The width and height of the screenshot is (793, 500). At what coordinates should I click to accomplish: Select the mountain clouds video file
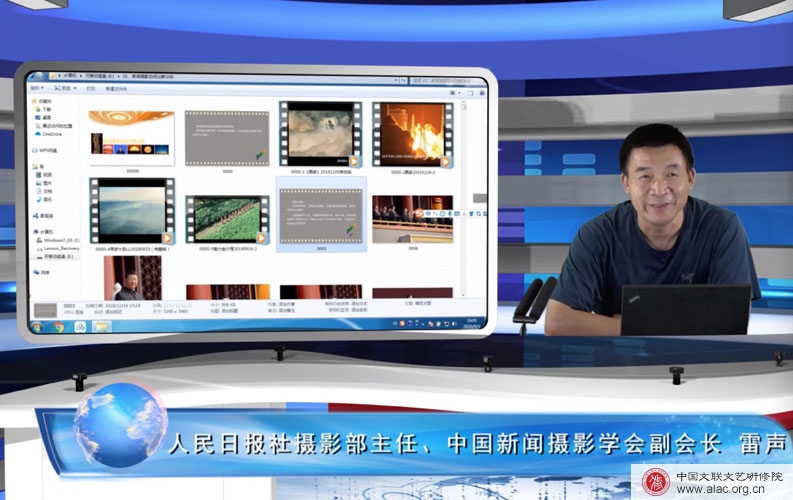pyautogui.click(x=131, y=210)
